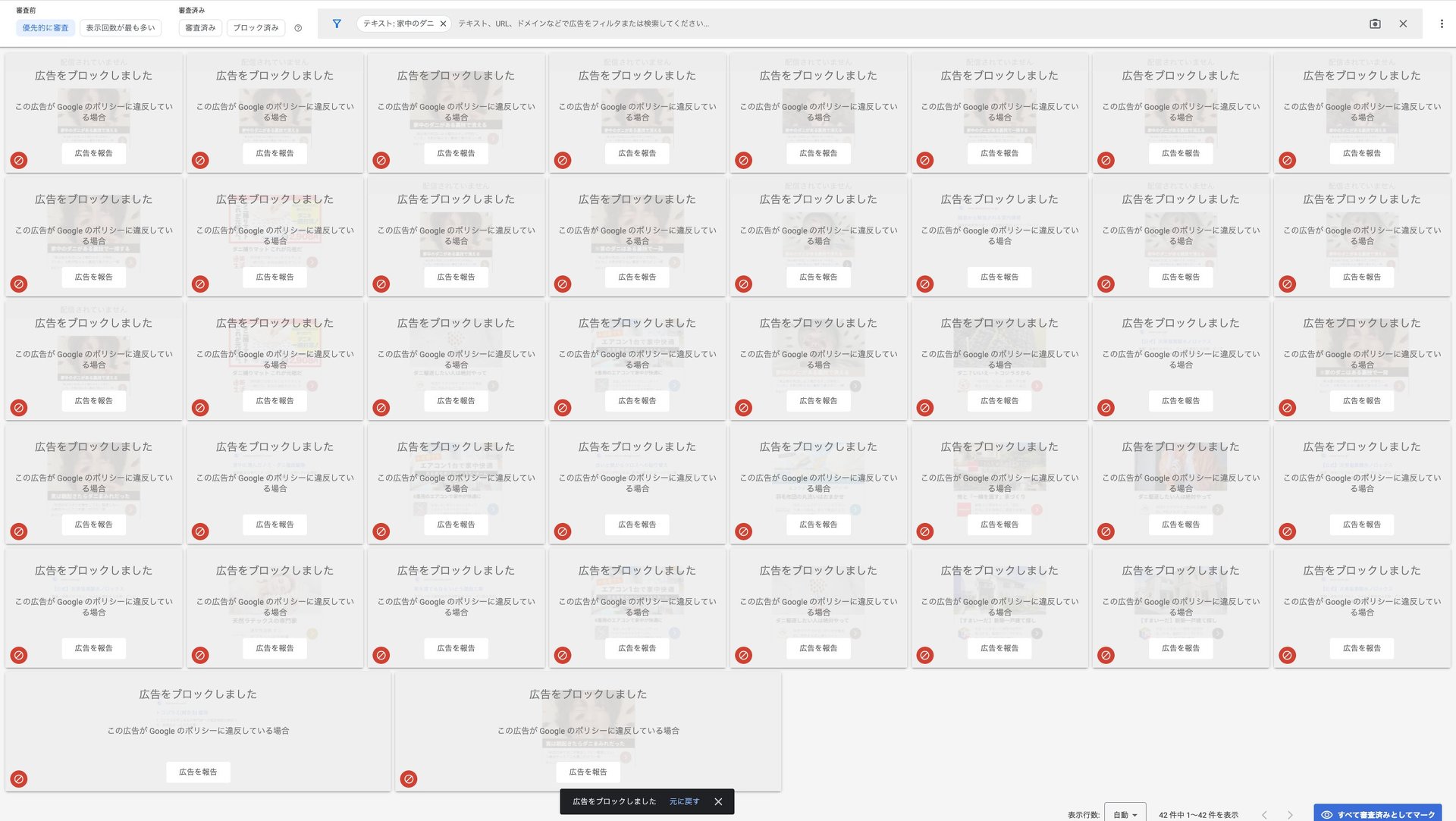Switch to the 審査済み tab
The image size is (1456, 821).
point(199,27)
